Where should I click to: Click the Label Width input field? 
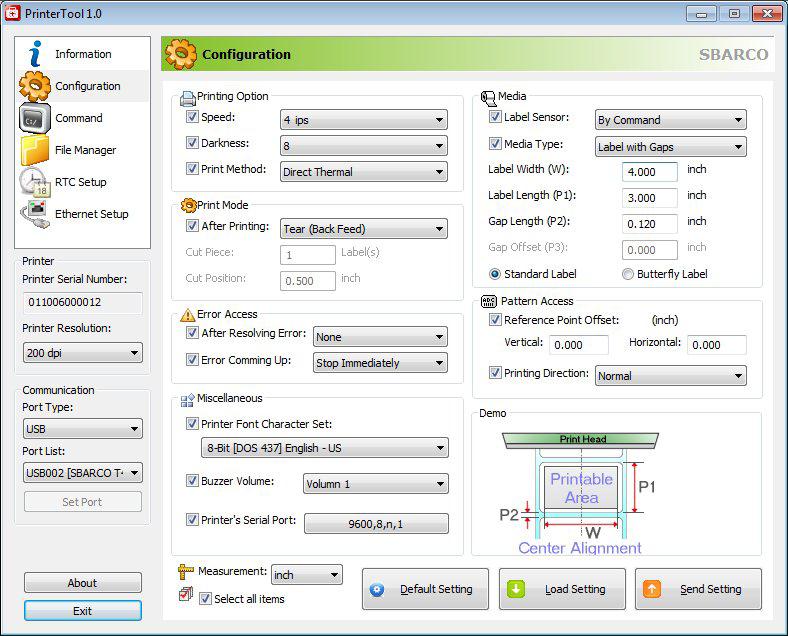(x=650, y=172)
